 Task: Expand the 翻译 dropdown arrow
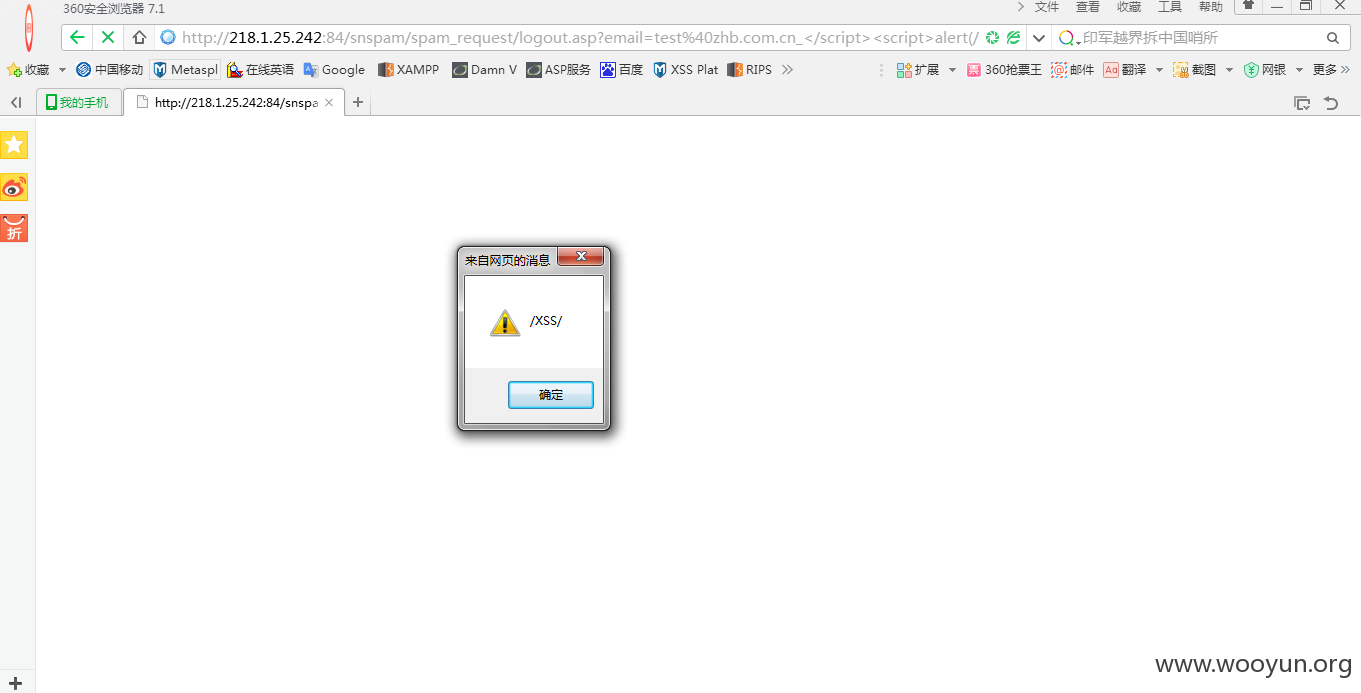pos(1159,70)
